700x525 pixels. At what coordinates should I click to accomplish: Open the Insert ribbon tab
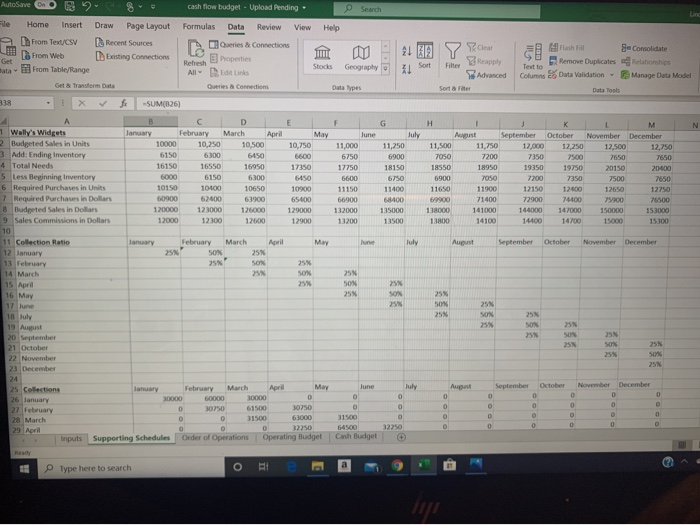[72, 25]
